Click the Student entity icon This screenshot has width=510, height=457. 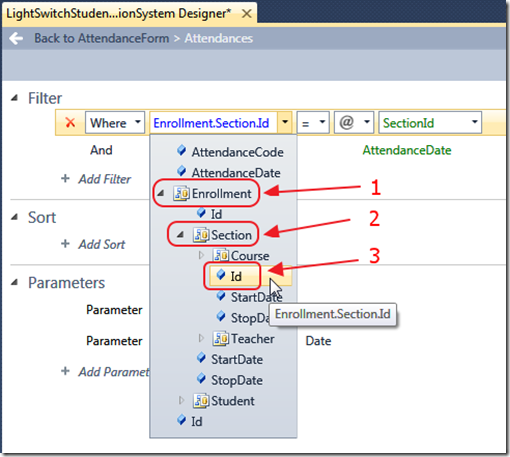point(201,401)
